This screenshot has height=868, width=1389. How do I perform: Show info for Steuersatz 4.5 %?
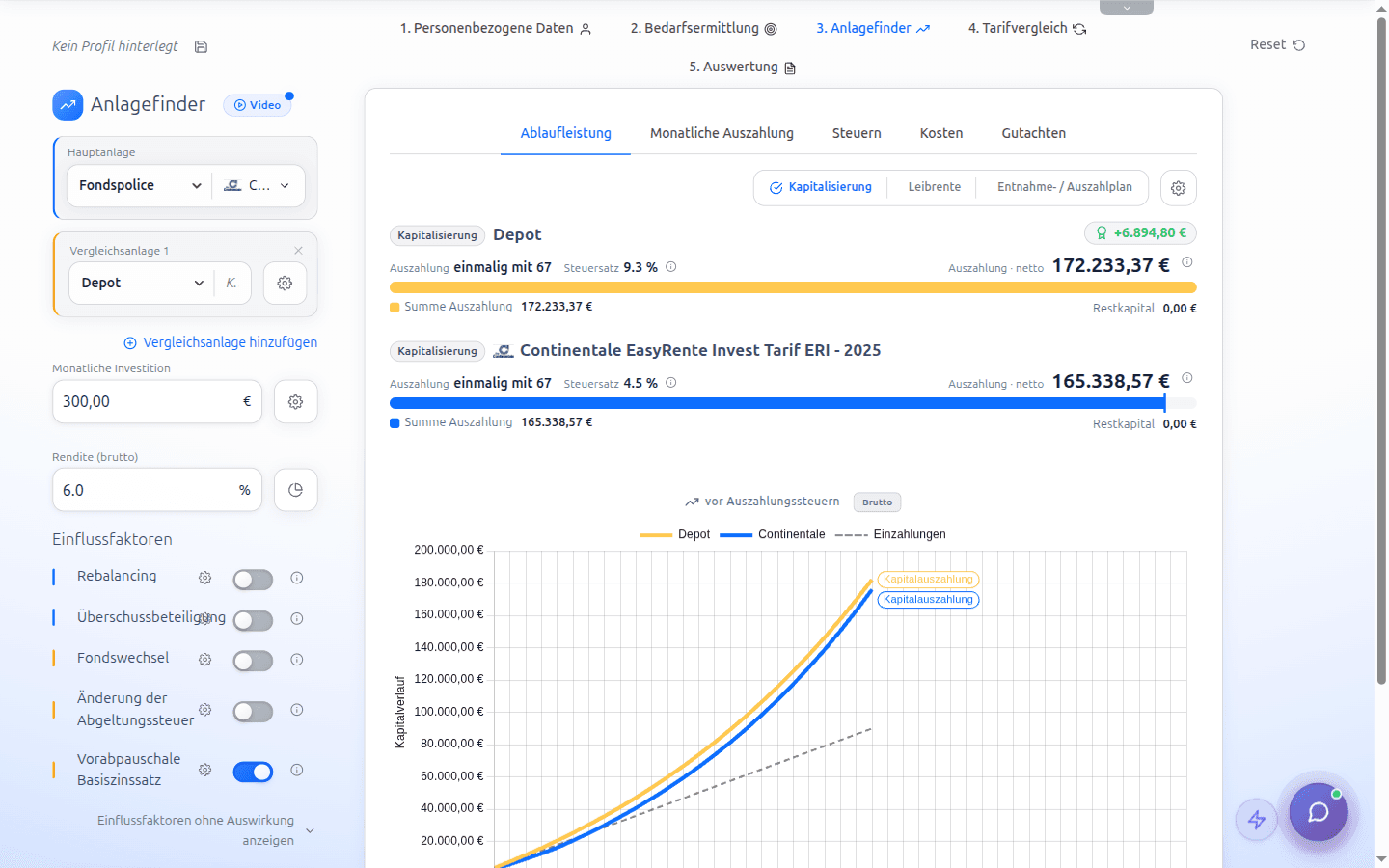671,383
